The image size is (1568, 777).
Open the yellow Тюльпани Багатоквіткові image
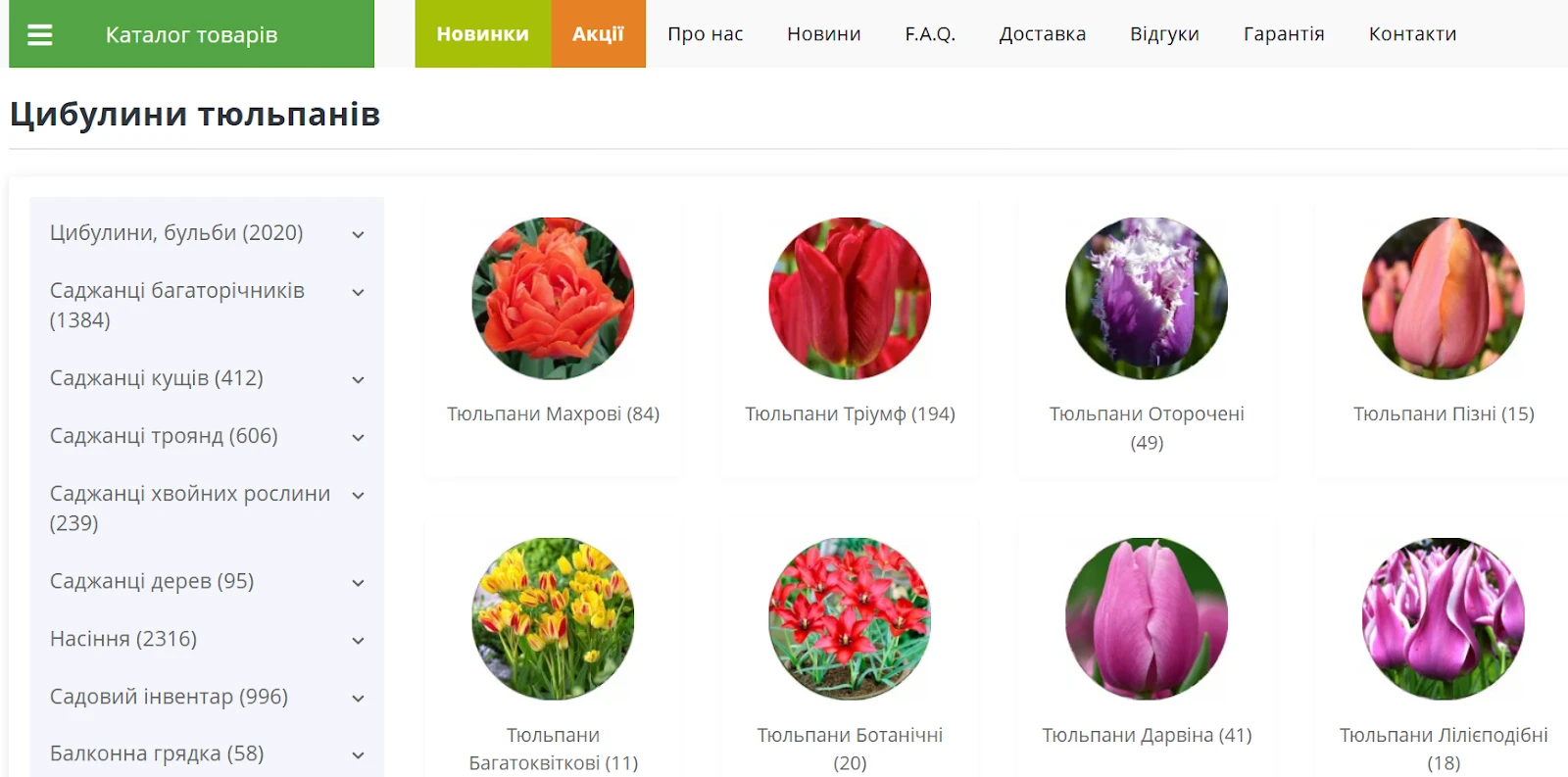click(553, 618)
